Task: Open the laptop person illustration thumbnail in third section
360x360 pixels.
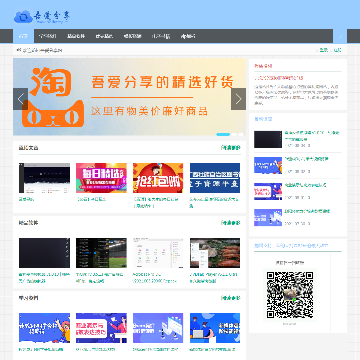Action: pos(215,328)
